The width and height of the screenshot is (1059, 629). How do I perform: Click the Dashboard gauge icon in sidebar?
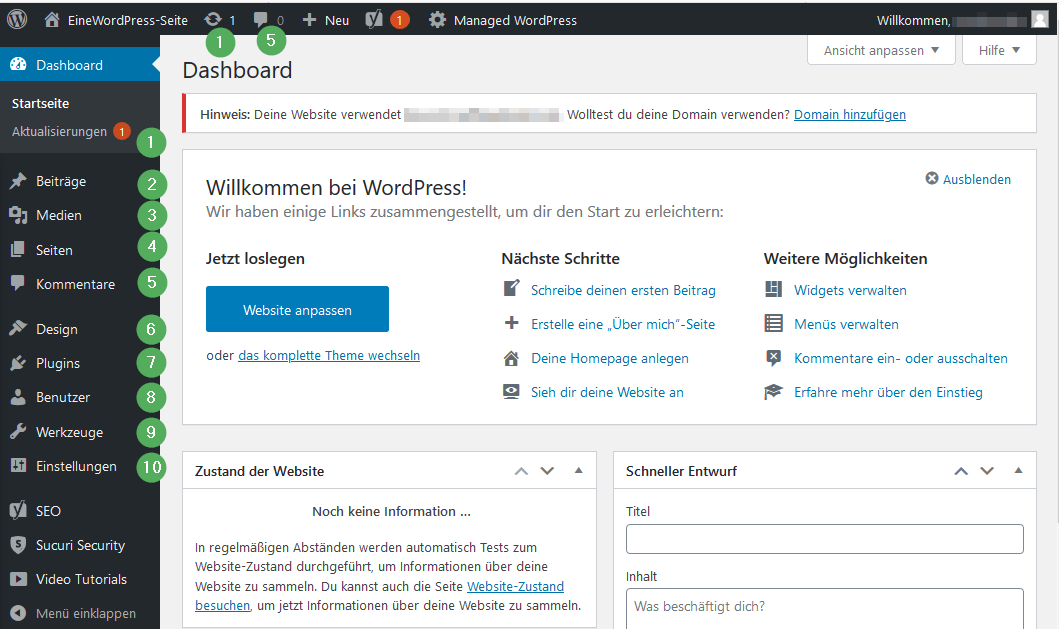coord(18,65)
